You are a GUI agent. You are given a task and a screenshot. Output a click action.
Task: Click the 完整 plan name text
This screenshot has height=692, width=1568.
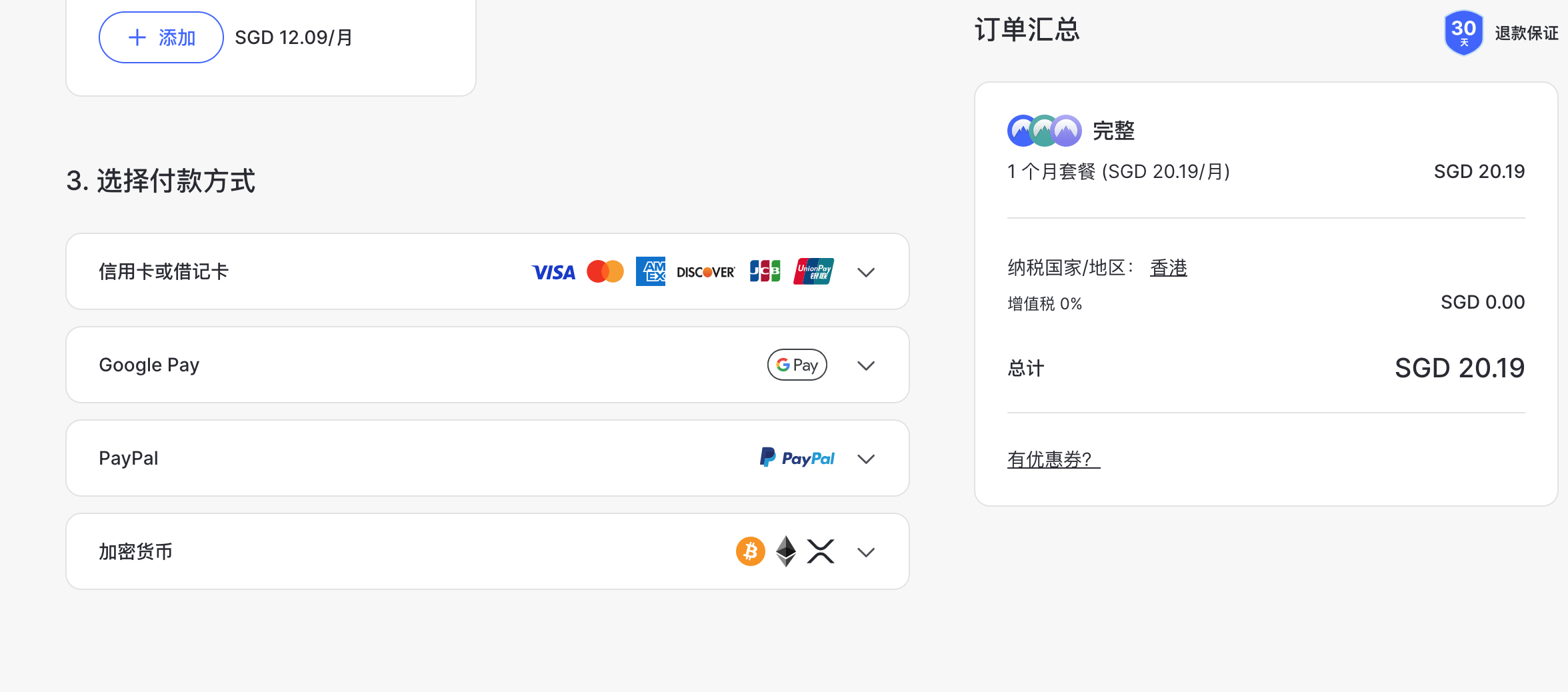[1113, 131]
